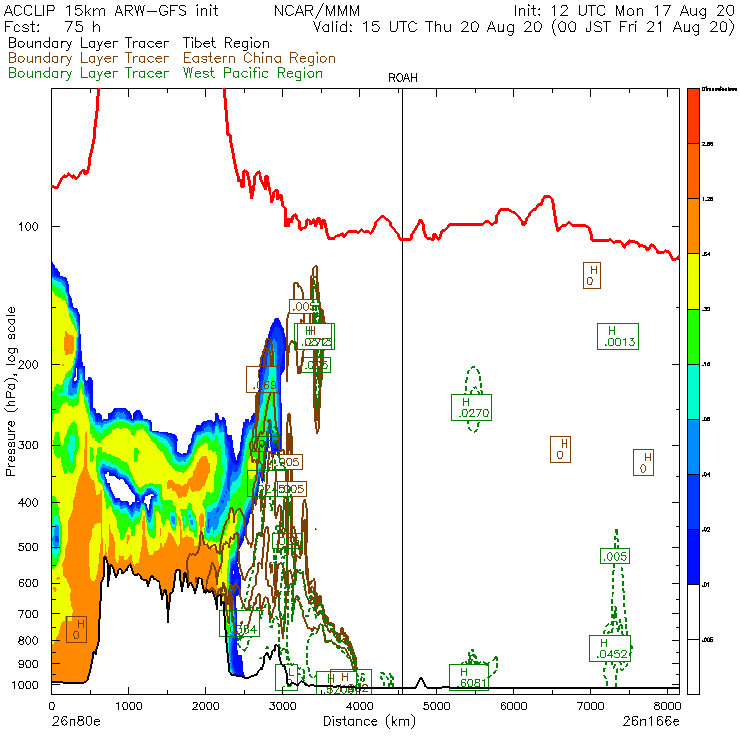Click the pressure axis tick '100'

click(x=28, y=227)
